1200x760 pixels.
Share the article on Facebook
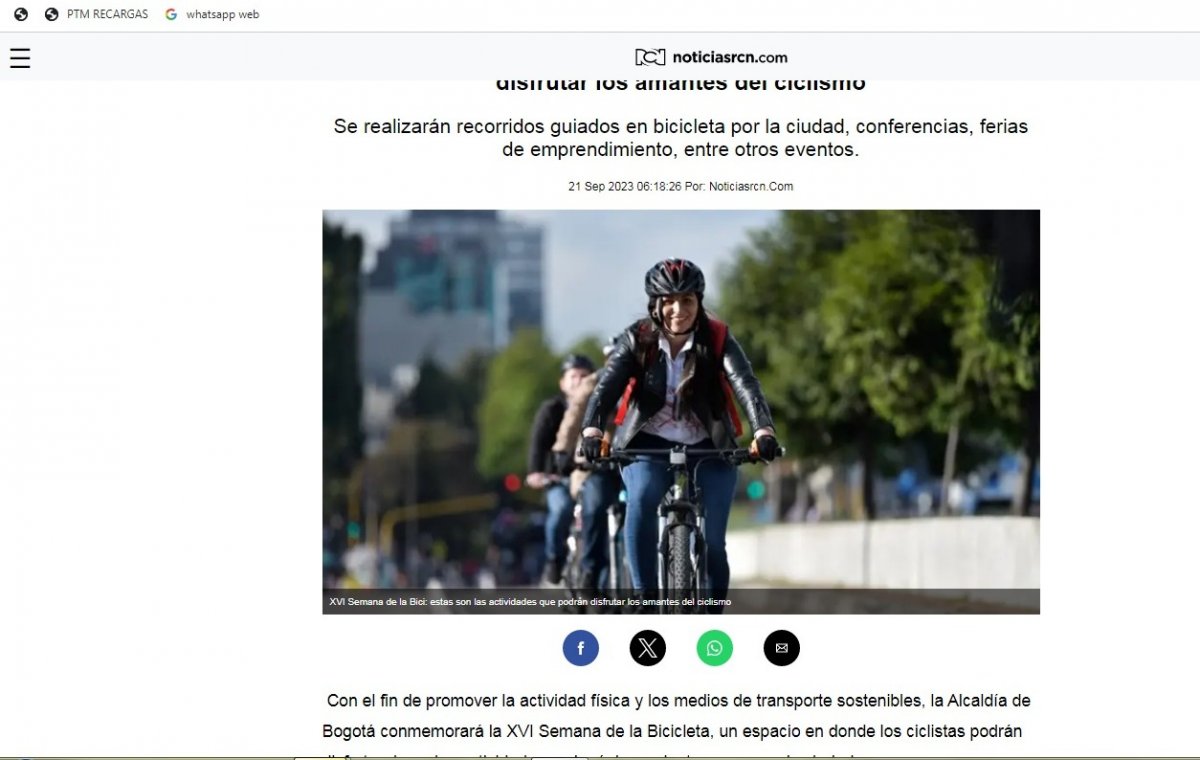[x=580, y=648]
